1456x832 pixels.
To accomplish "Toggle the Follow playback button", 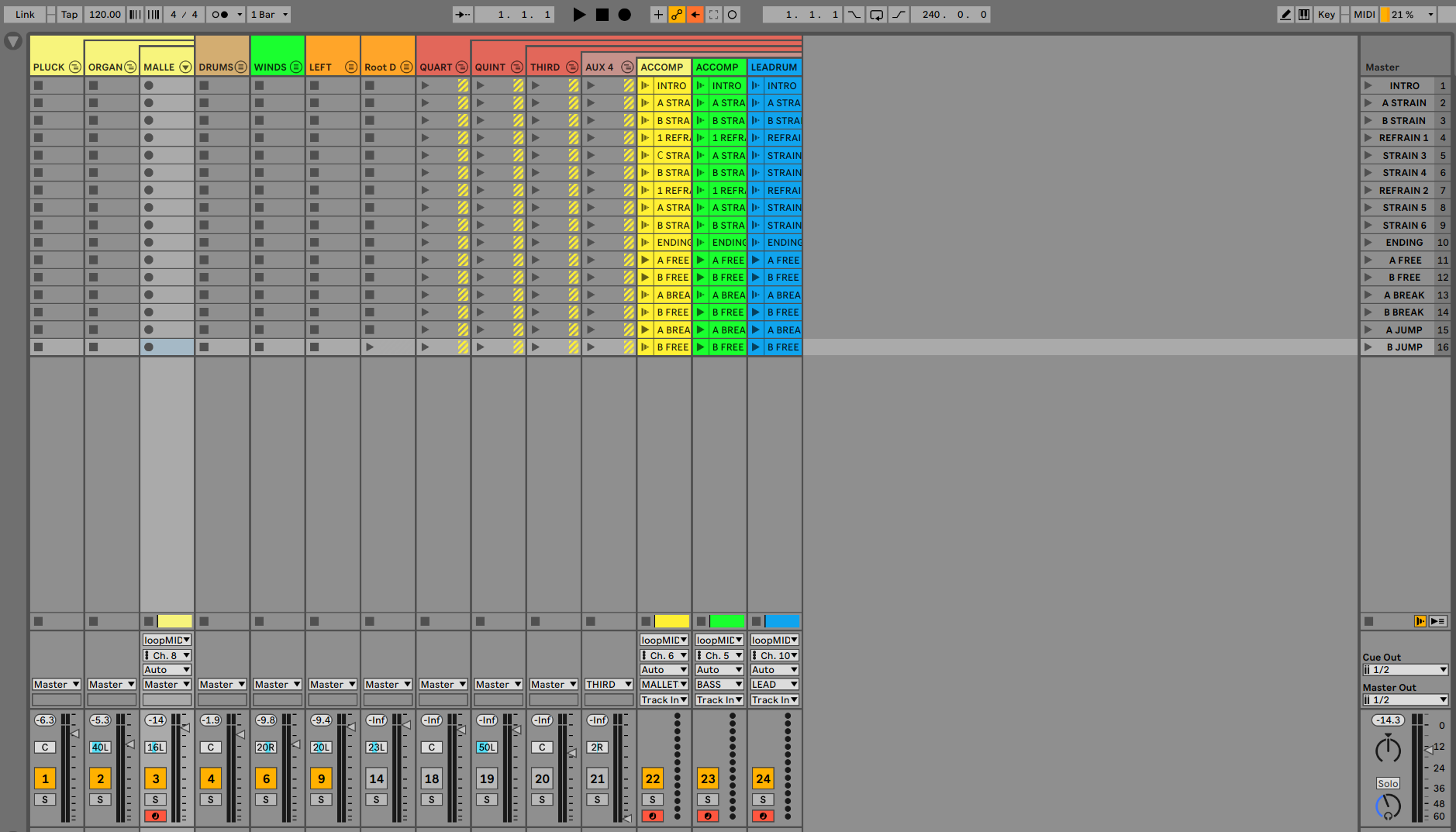I will (x=463, y=15).
